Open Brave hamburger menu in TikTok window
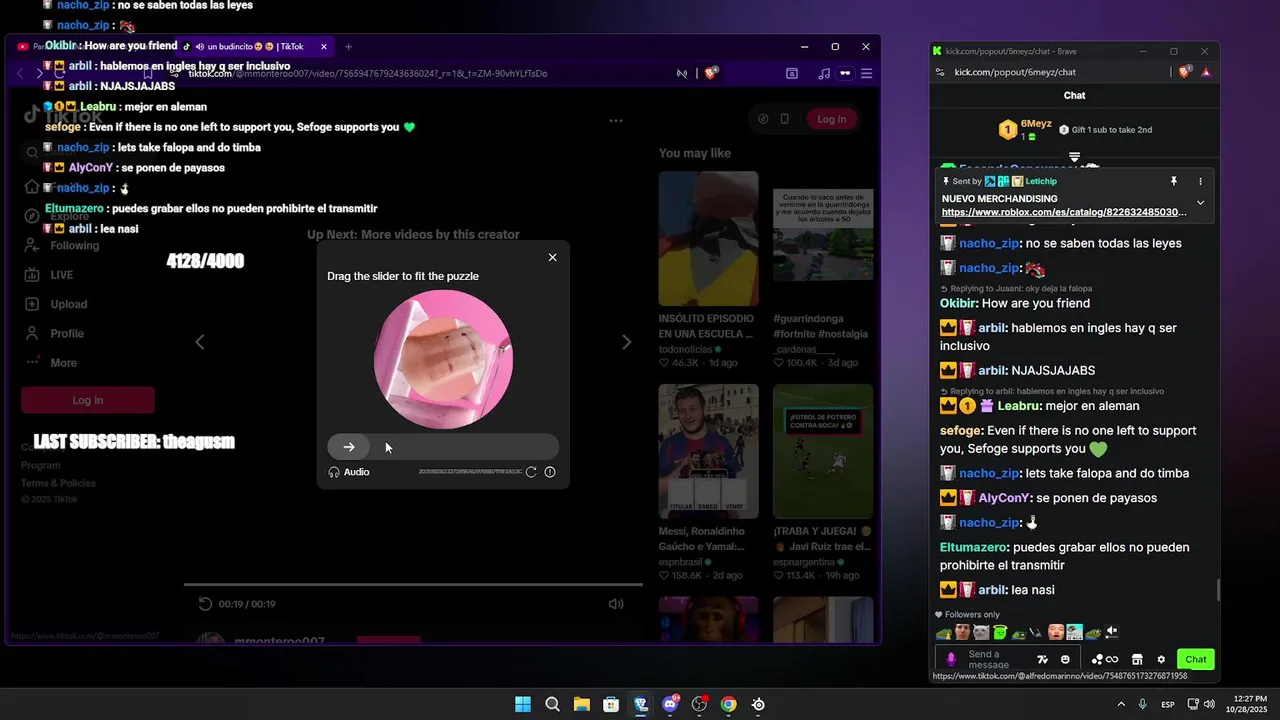The height and width of the screenshot is (720, 1280). point(866,73)
